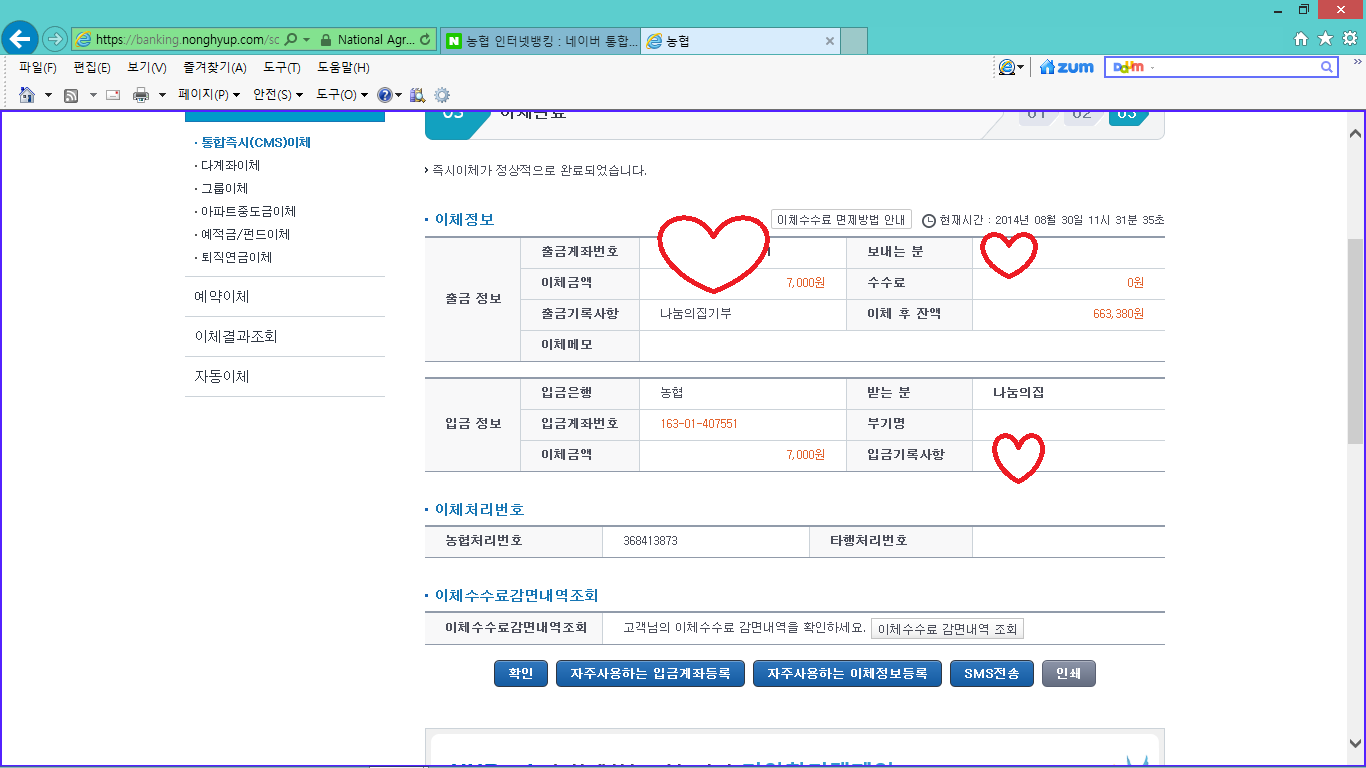
Task: Click the vertical scrollbar down arrow
Action: [x=1355, y=743]
